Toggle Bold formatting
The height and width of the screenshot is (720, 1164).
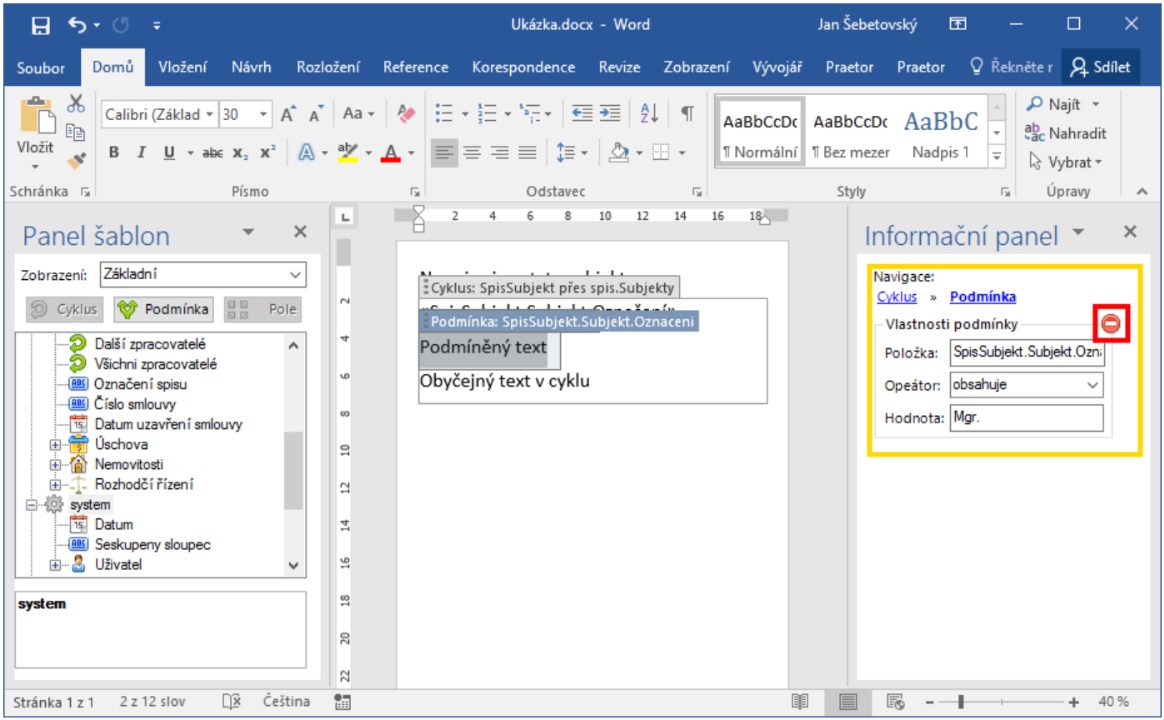[x=114, y=153]
